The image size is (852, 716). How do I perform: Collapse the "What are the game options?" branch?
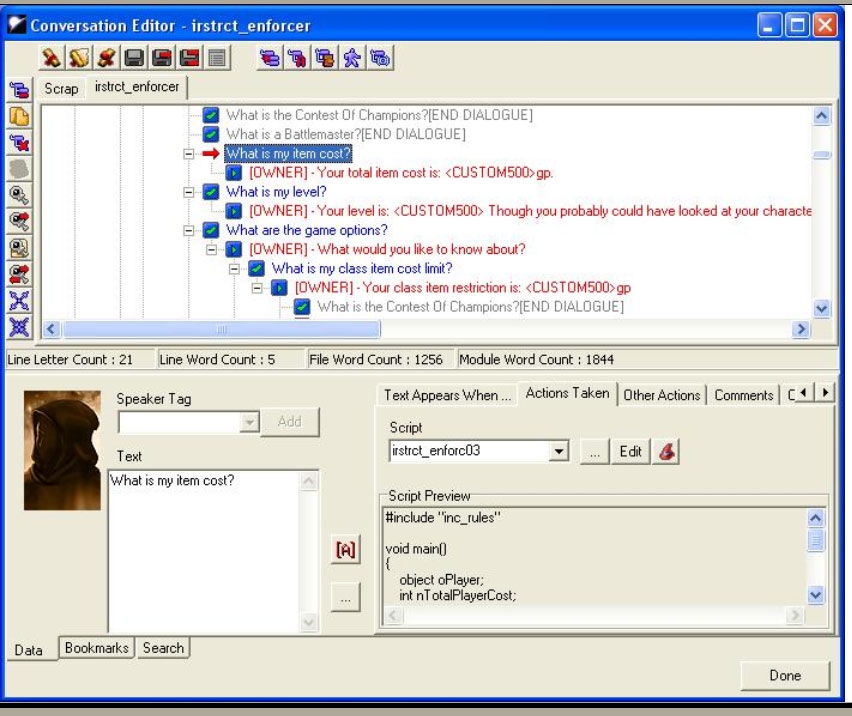click(189, 230)
